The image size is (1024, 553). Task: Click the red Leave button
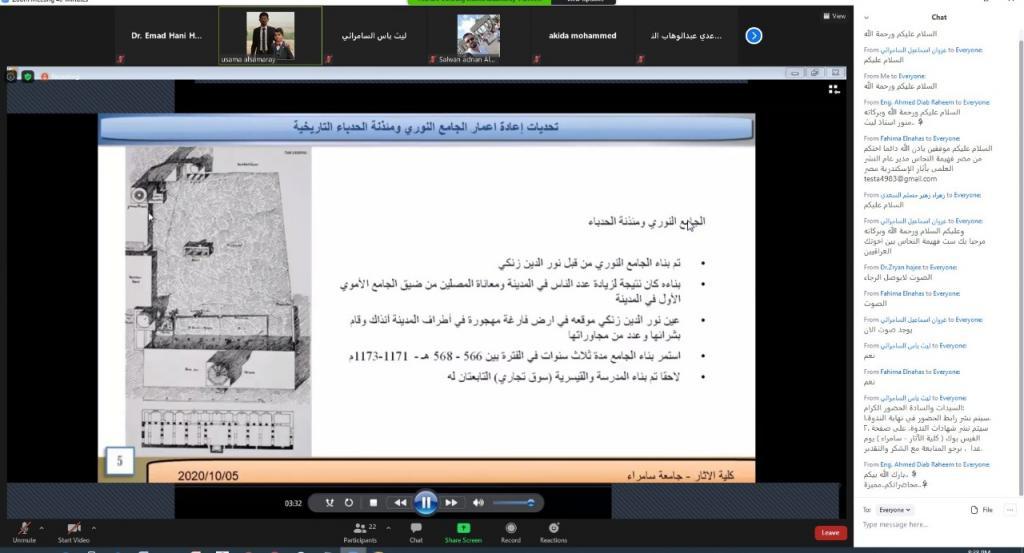[x=830, y=533]
